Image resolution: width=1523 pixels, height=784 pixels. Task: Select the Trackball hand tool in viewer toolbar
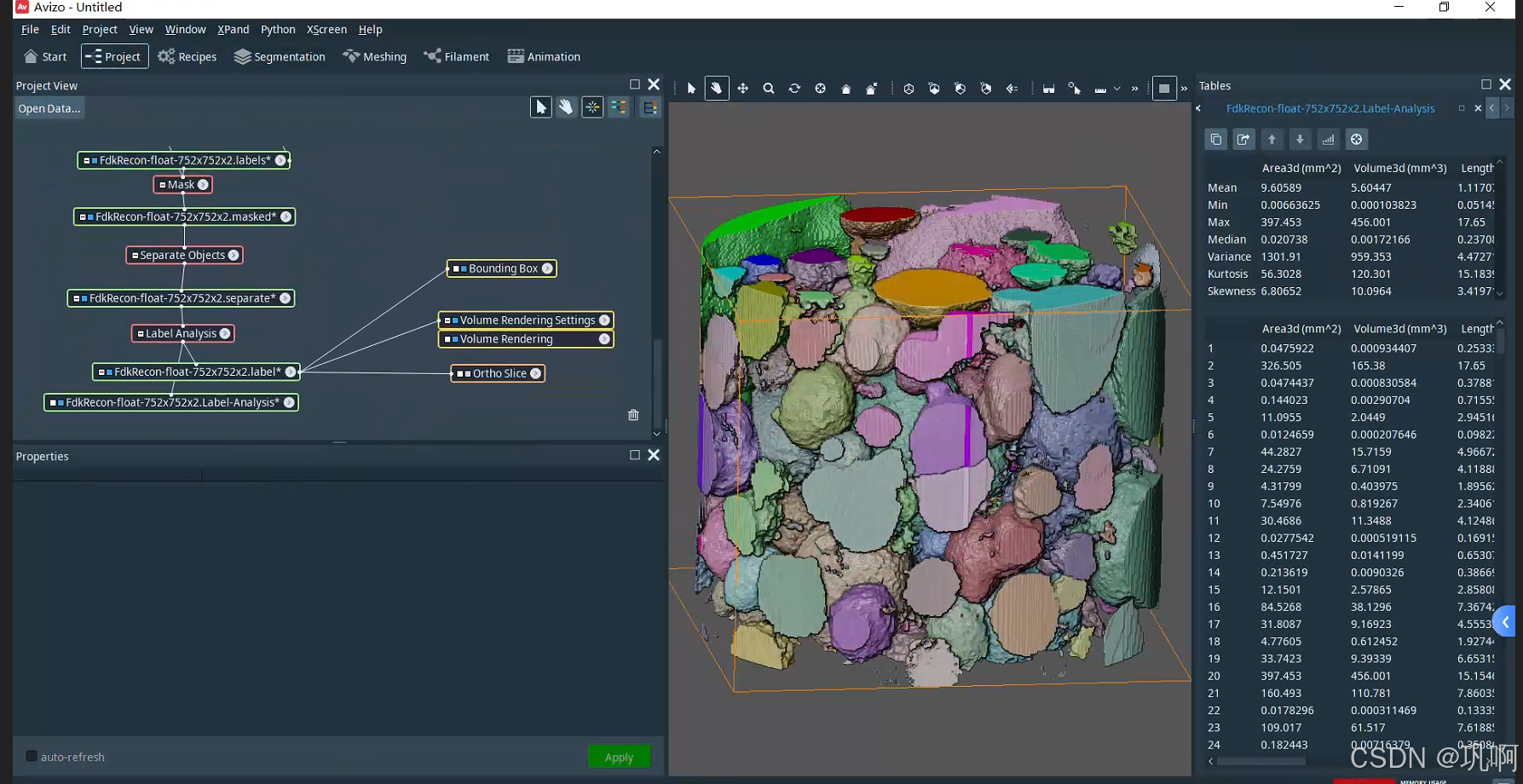717,89
